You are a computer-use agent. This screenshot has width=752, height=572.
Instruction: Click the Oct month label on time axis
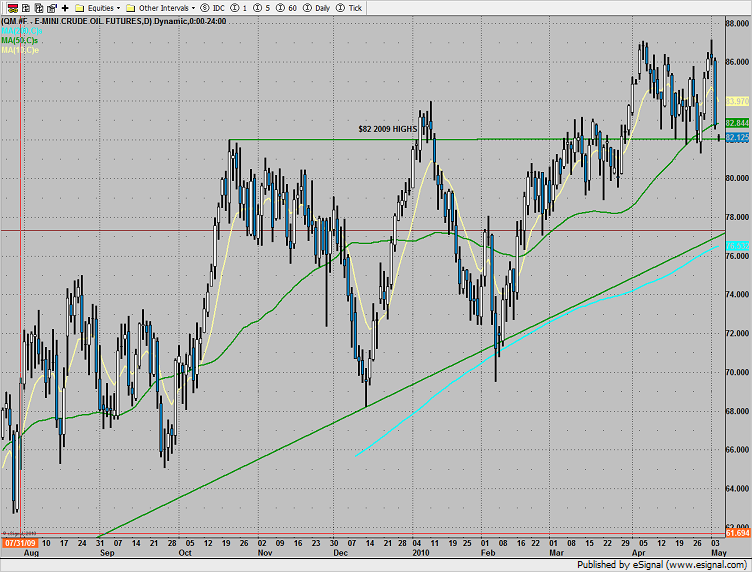click(x=185, y=553)
